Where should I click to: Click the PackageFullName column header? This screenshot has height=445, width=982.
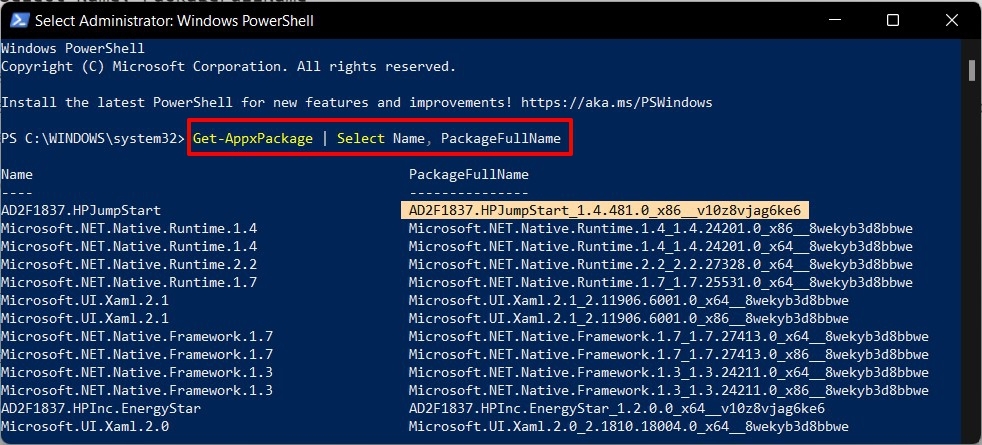[468, 175]
